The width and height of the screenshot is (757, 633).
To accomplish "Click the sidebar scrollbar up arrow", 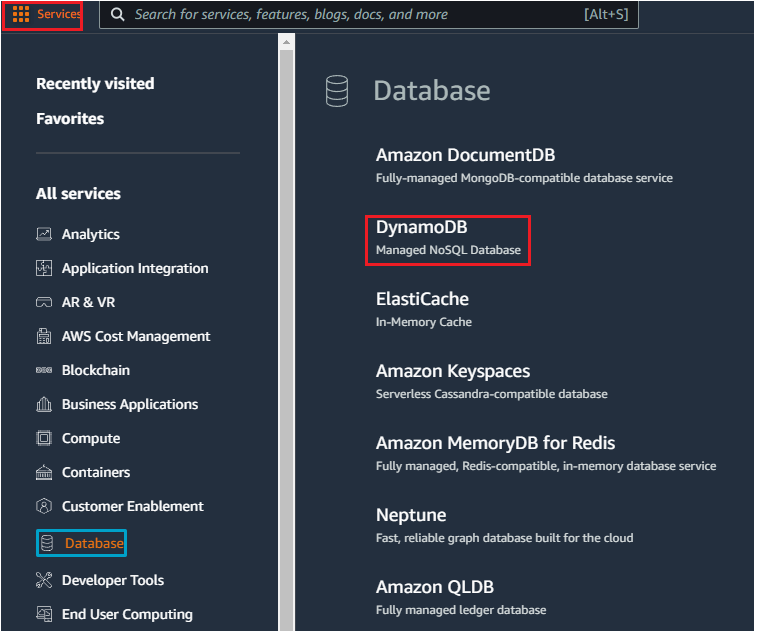I will [287, 42].
